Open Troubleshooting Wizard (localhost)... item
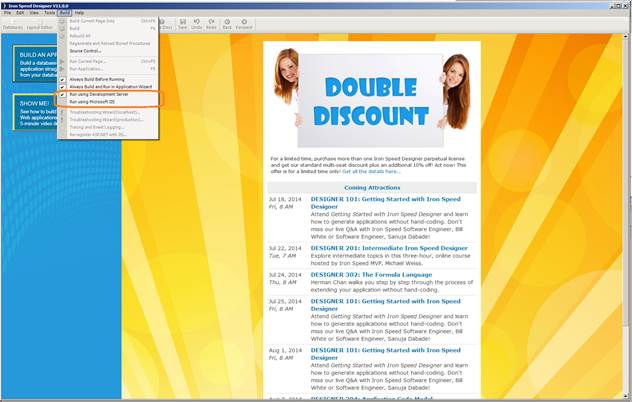 click(108, 112)
